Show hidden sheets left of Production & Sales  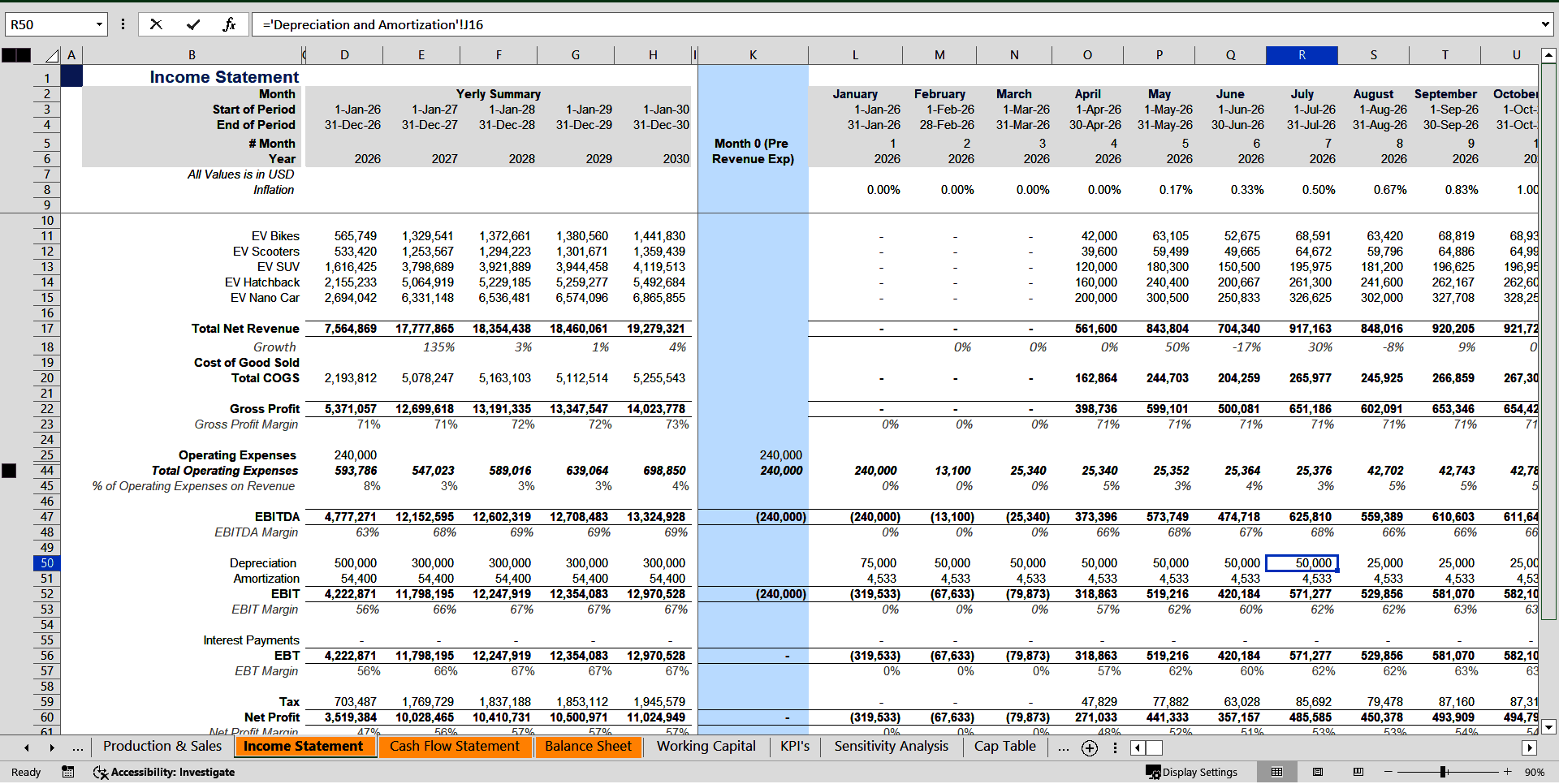[78, 747]
